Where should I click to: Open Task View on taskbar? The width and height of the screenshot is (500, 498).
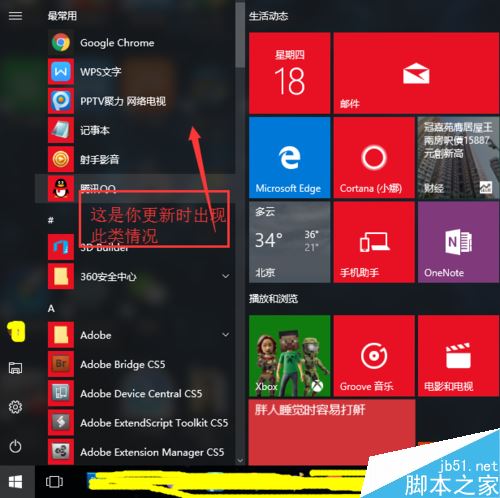click(x=54, y=482)
